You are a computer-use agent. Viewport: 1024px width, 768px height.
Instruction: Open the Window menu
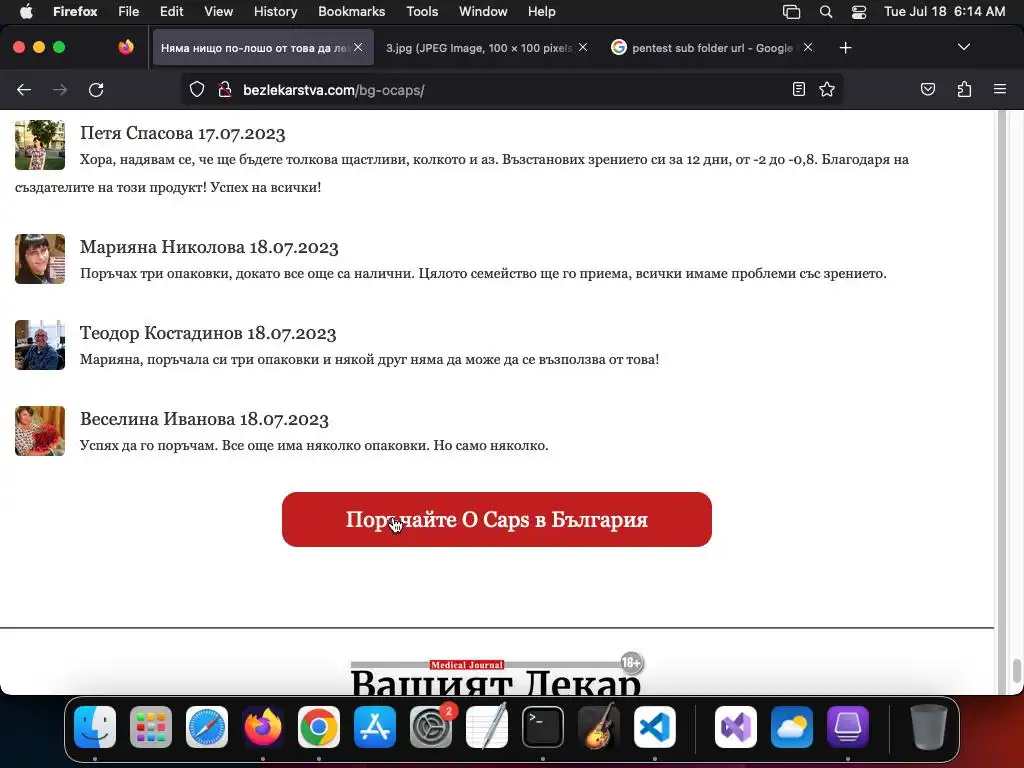pyautogui.click(x=483, y=12)
